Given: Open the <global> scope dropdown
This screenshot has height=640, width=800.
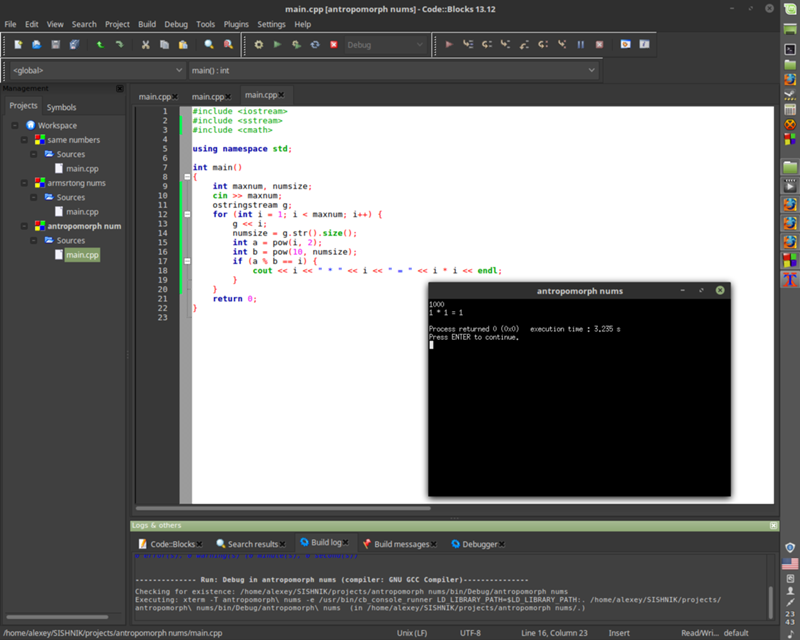Looking at the screenshot, I should click(x=97, y=70).
